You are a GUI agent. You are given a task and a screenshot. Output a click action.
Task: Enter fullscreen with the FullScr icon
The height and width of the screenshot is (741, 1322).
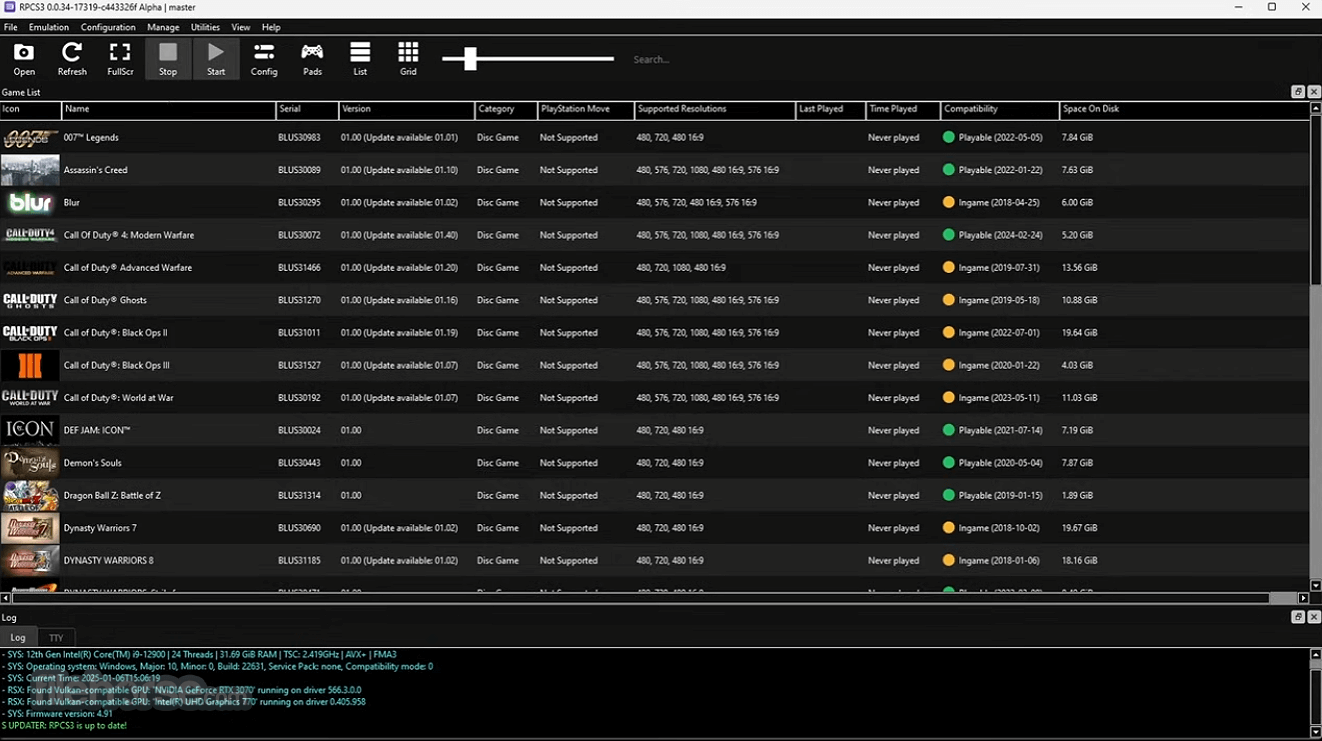pyautogui.click(x=120, y=59)
